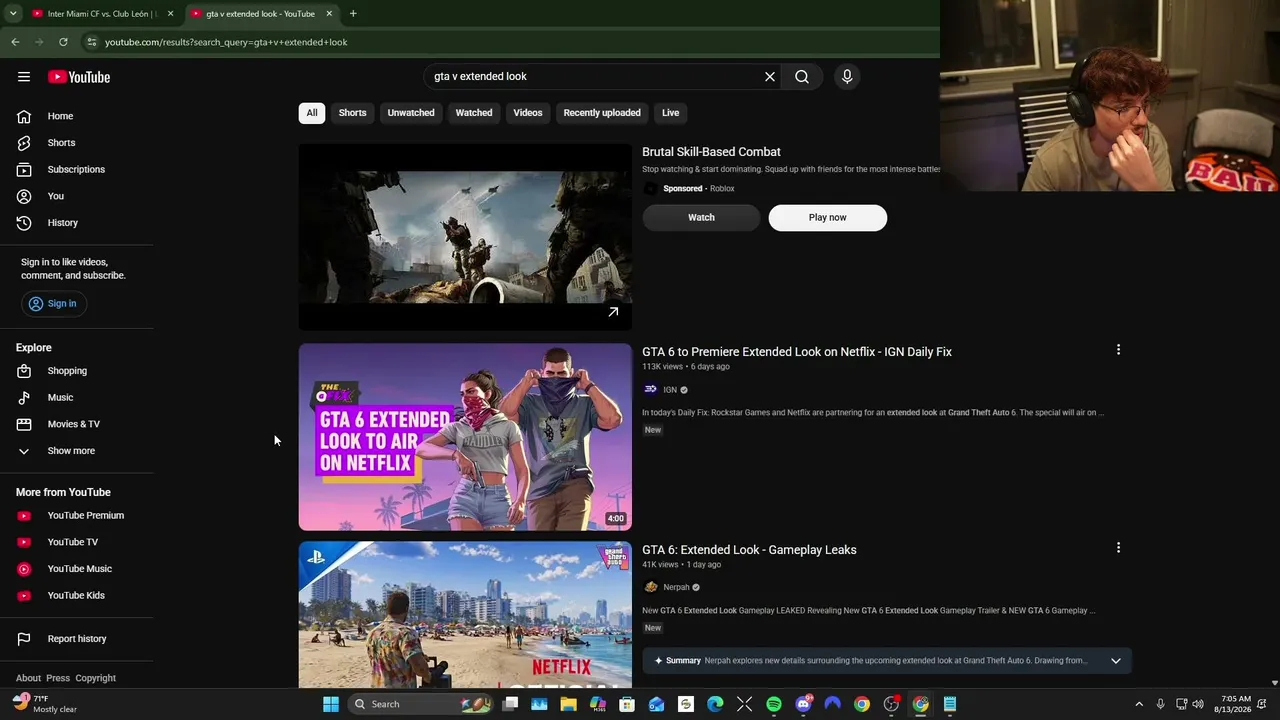Filter results by Live chip

(670, 113)
